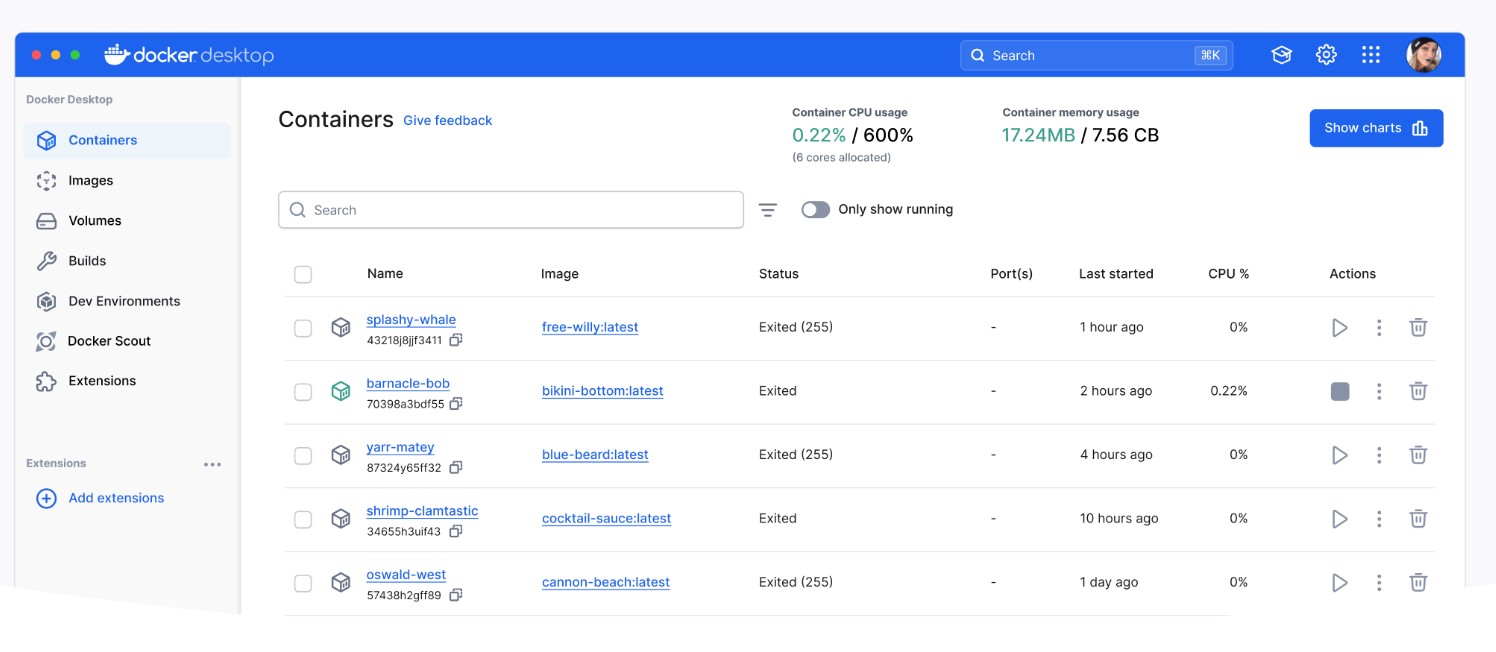1496x652 pixels.
Task: Open the Settings gear icon
Action: (1326, 55)
